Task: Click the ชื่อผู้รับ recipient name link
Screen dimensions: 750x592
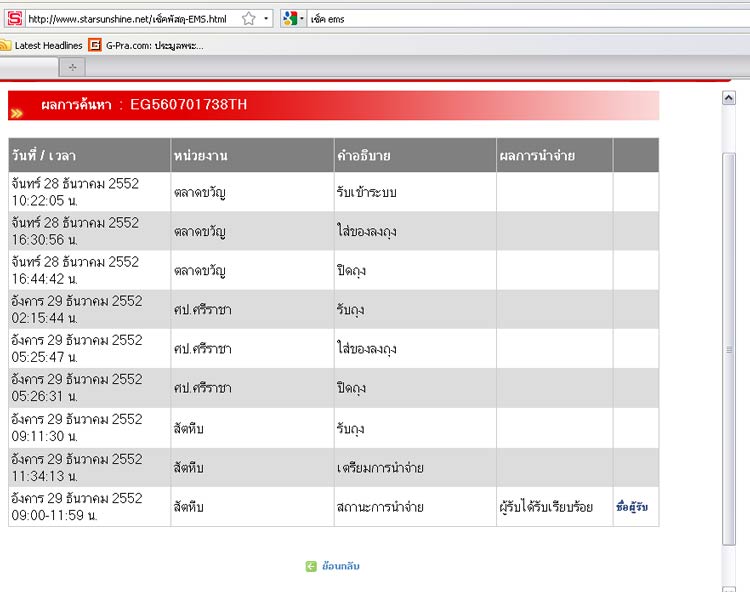Action: pyautogui.click(x=631, y=507)
